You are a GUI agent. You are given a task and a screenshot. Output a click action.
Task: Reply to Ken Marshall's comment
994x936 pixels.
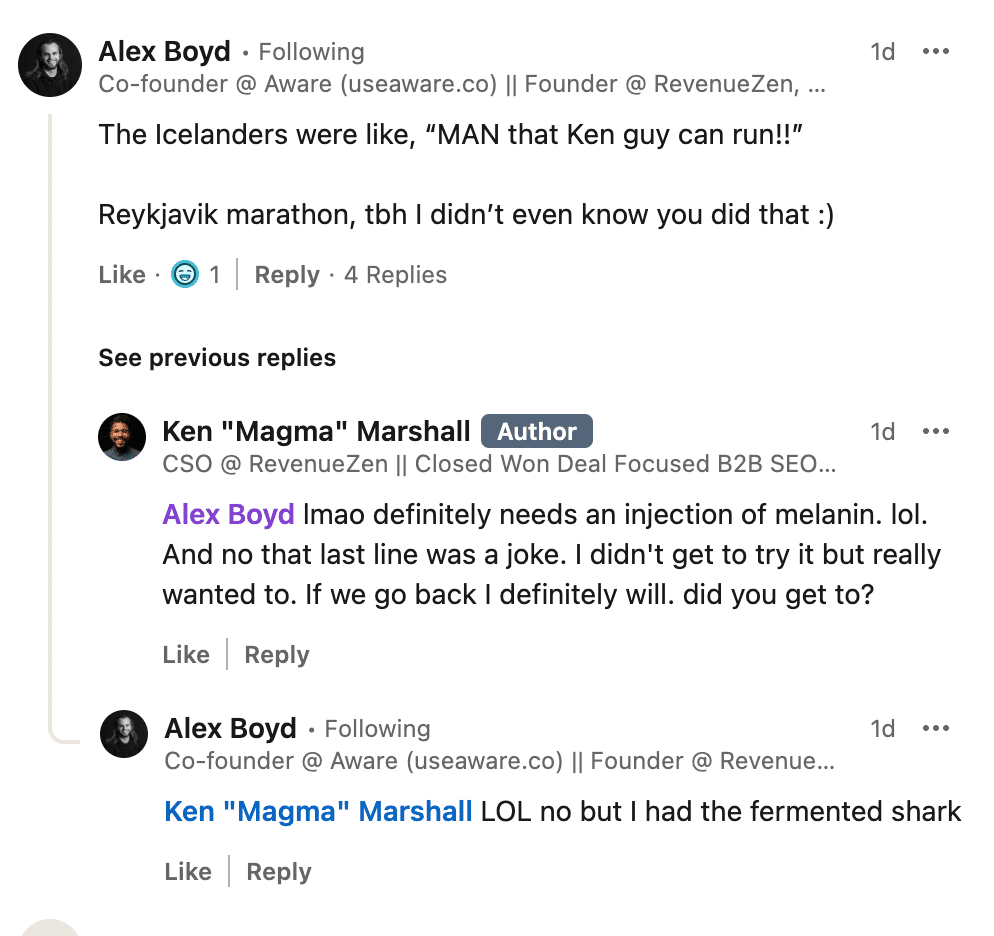point(276,654)
